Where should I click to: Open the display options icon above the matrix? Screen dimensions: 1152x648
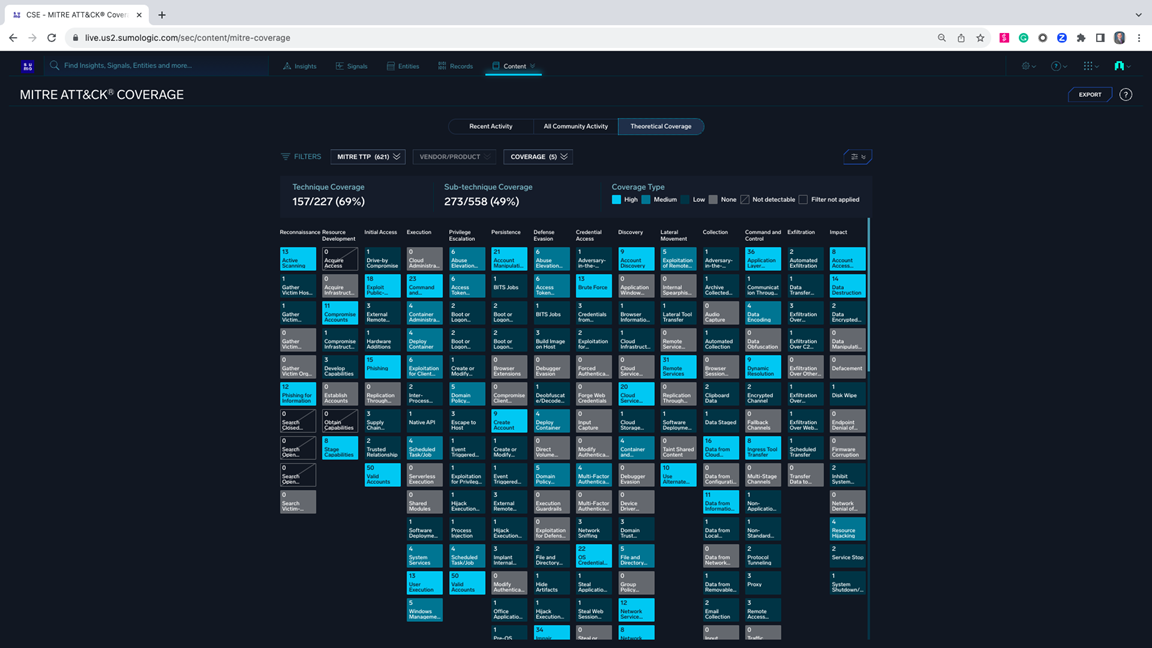857,157
